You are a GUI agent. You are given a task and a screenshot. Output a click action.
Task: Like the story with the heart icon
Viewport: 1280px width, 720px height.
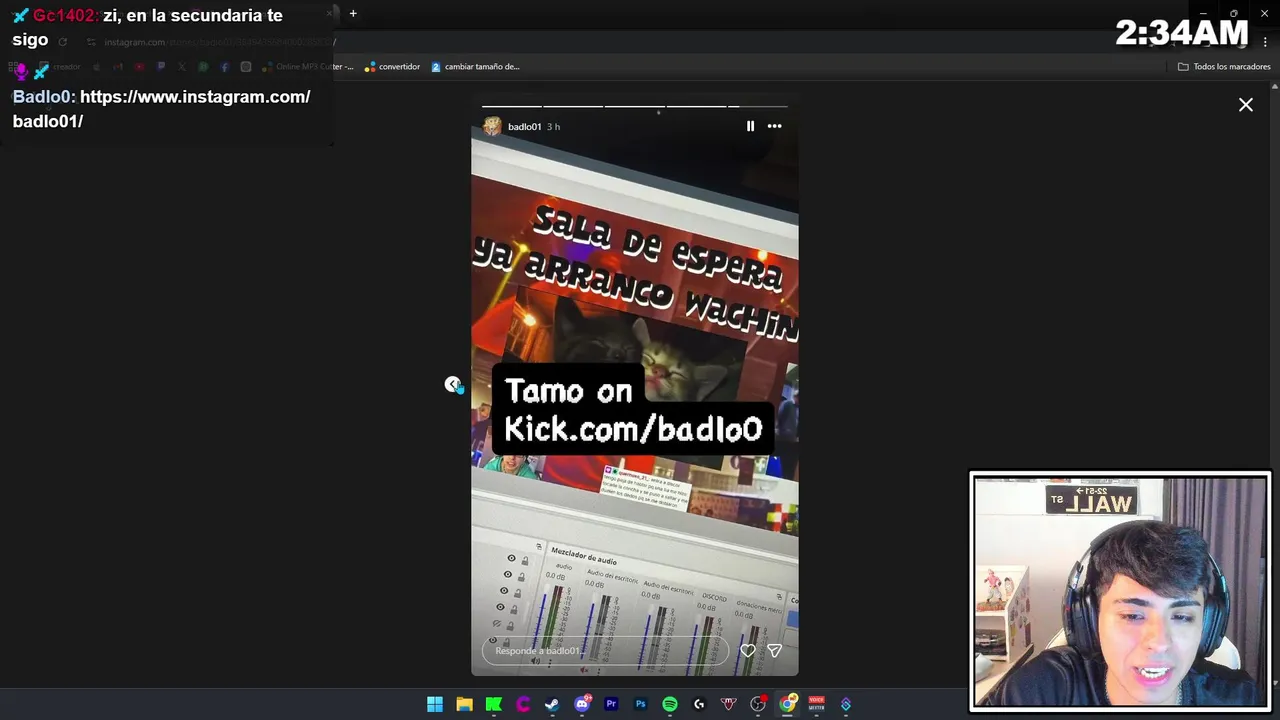click(747, 650)
